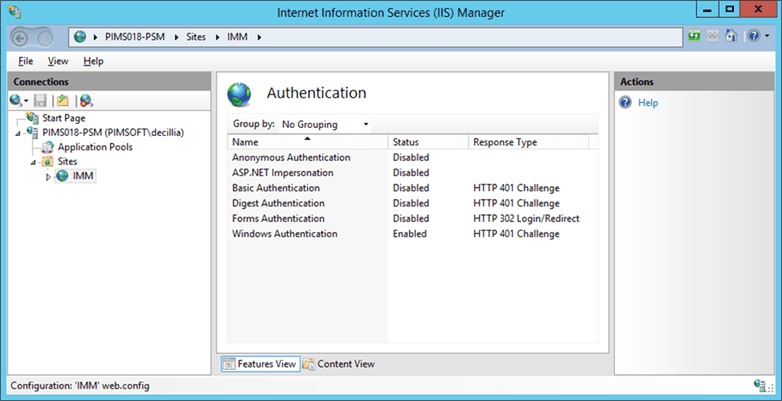Open the Create New Connection dropdown arrow
Viewport: 782px width, 401px height.
[26, 101]
